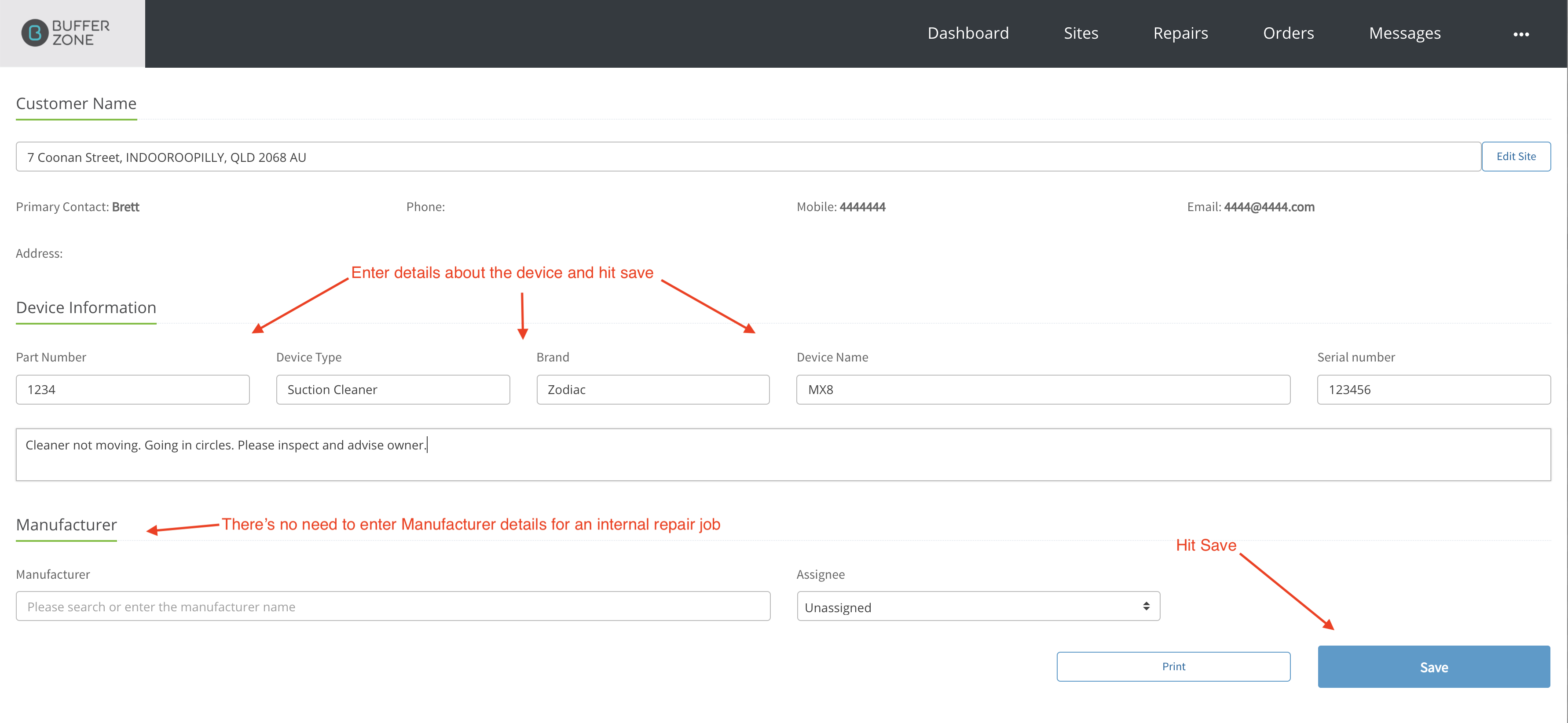Image resolution: width=1568 pixels, height=723 pixels.
Task: Click the Assignee label
Action: [820, 574]
